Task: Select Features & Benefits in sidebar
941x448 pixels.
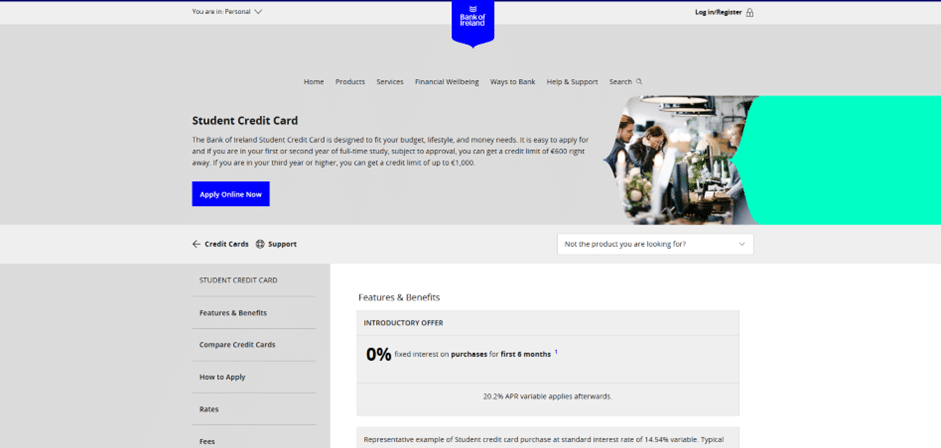Action: pos(233,313)
